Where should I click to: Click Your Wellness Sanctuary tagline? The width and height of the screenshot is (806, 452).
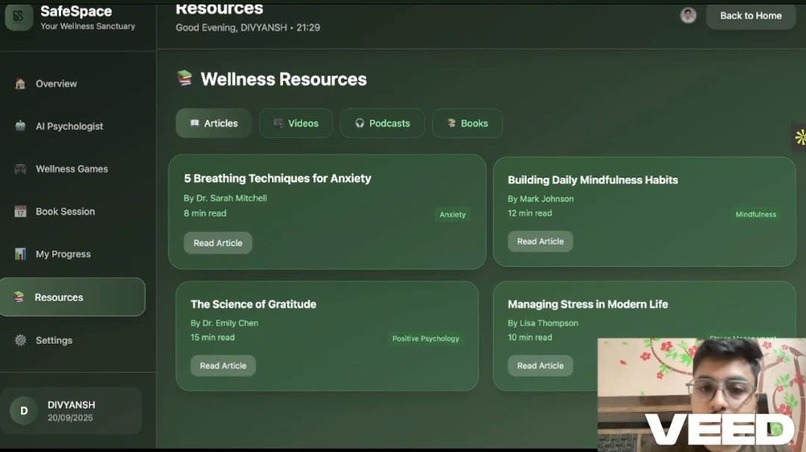[88, 26]
